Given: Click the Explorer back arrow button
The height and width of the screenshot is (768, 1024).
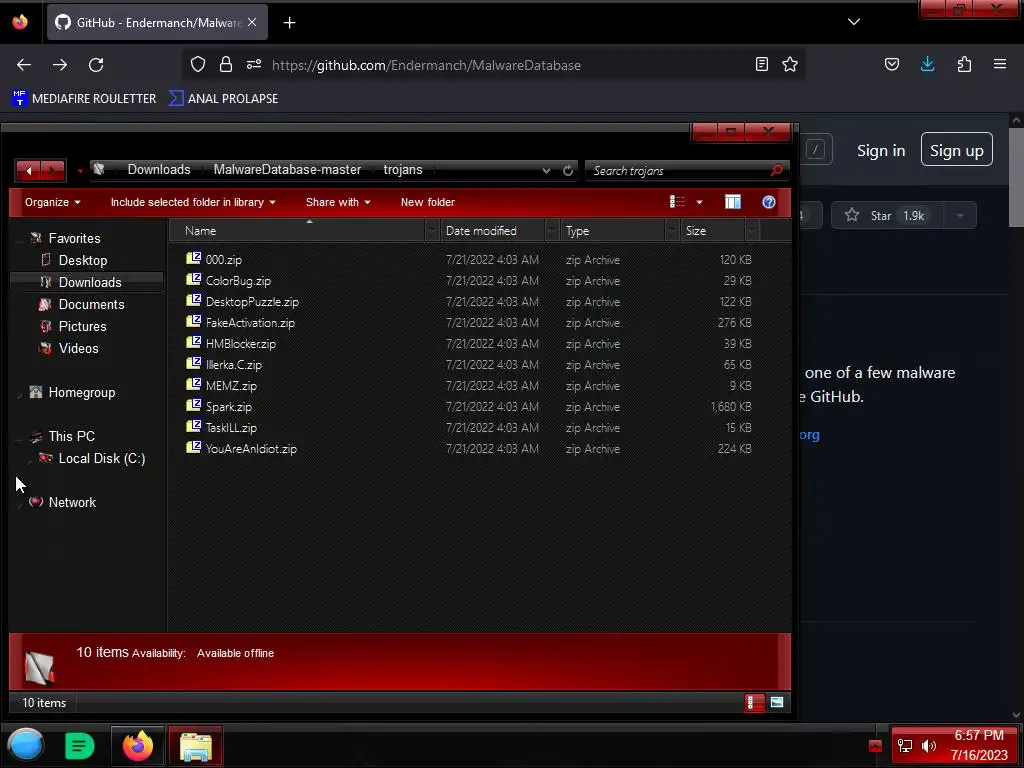Looking at the screenshot, I should [28, 170].
